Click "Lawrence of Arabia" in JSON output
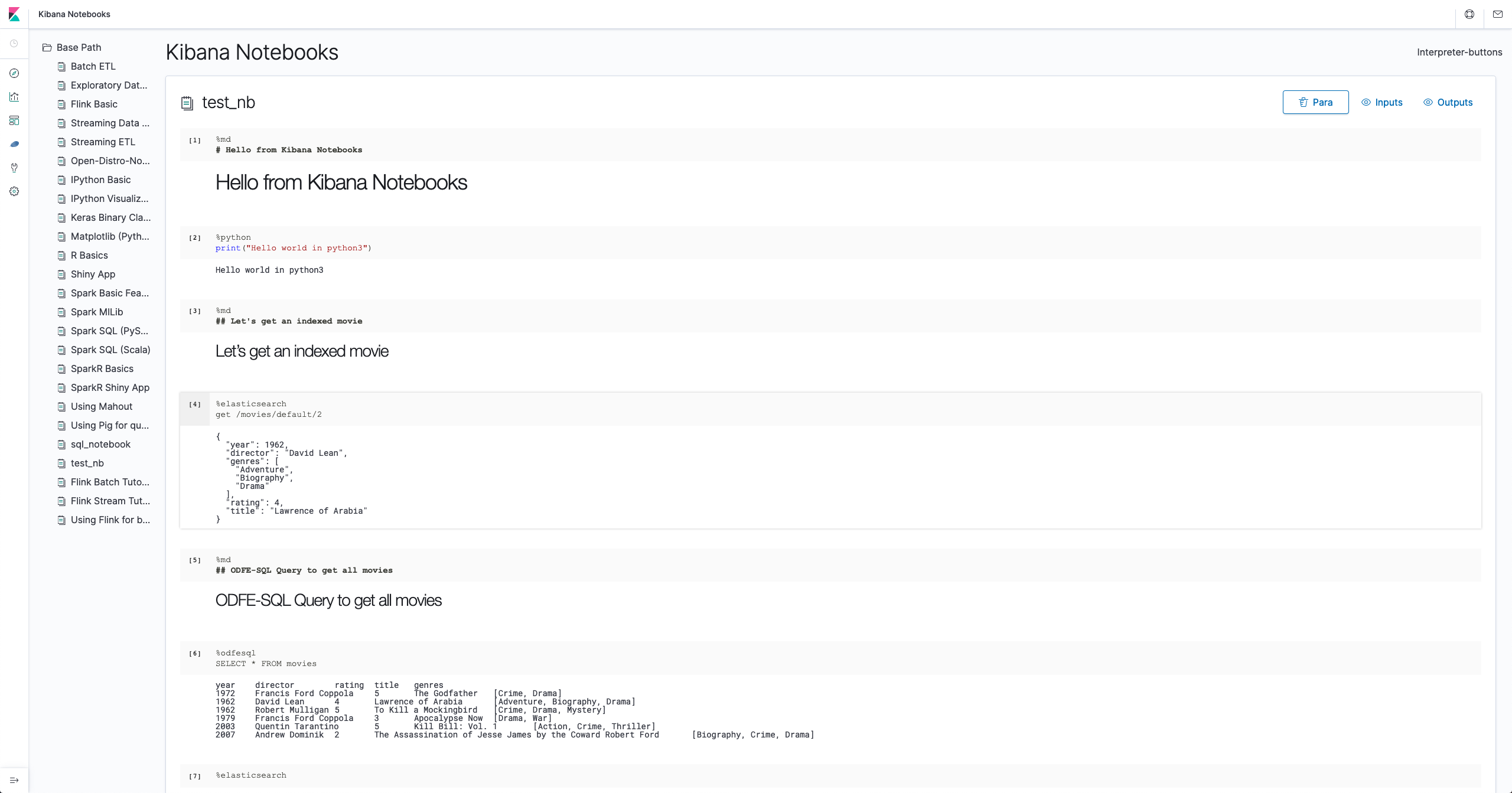The height and width of the screenshot is (793, 1512). [x=318, y=511]
